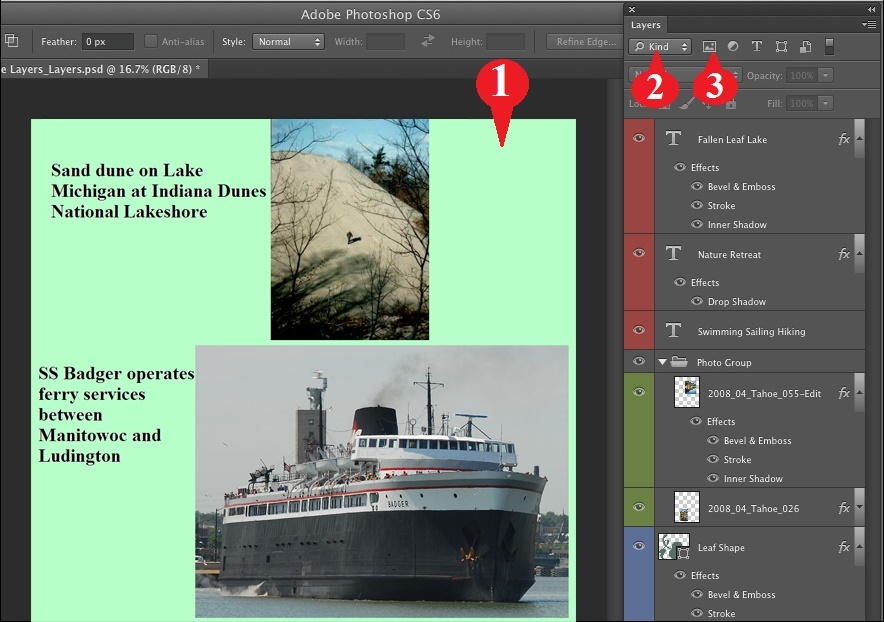Collapse the Photo Group folder
The width and height of the screenshot is (884, 622).
(662, 362)
